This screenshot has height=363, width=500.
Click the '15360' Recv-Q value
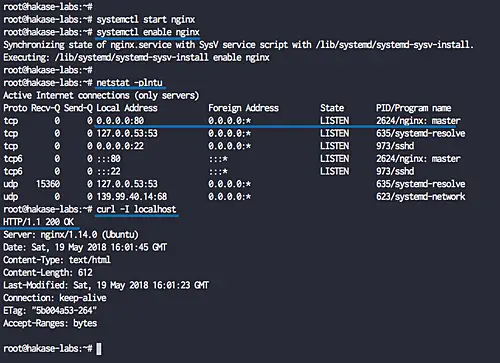48,184
